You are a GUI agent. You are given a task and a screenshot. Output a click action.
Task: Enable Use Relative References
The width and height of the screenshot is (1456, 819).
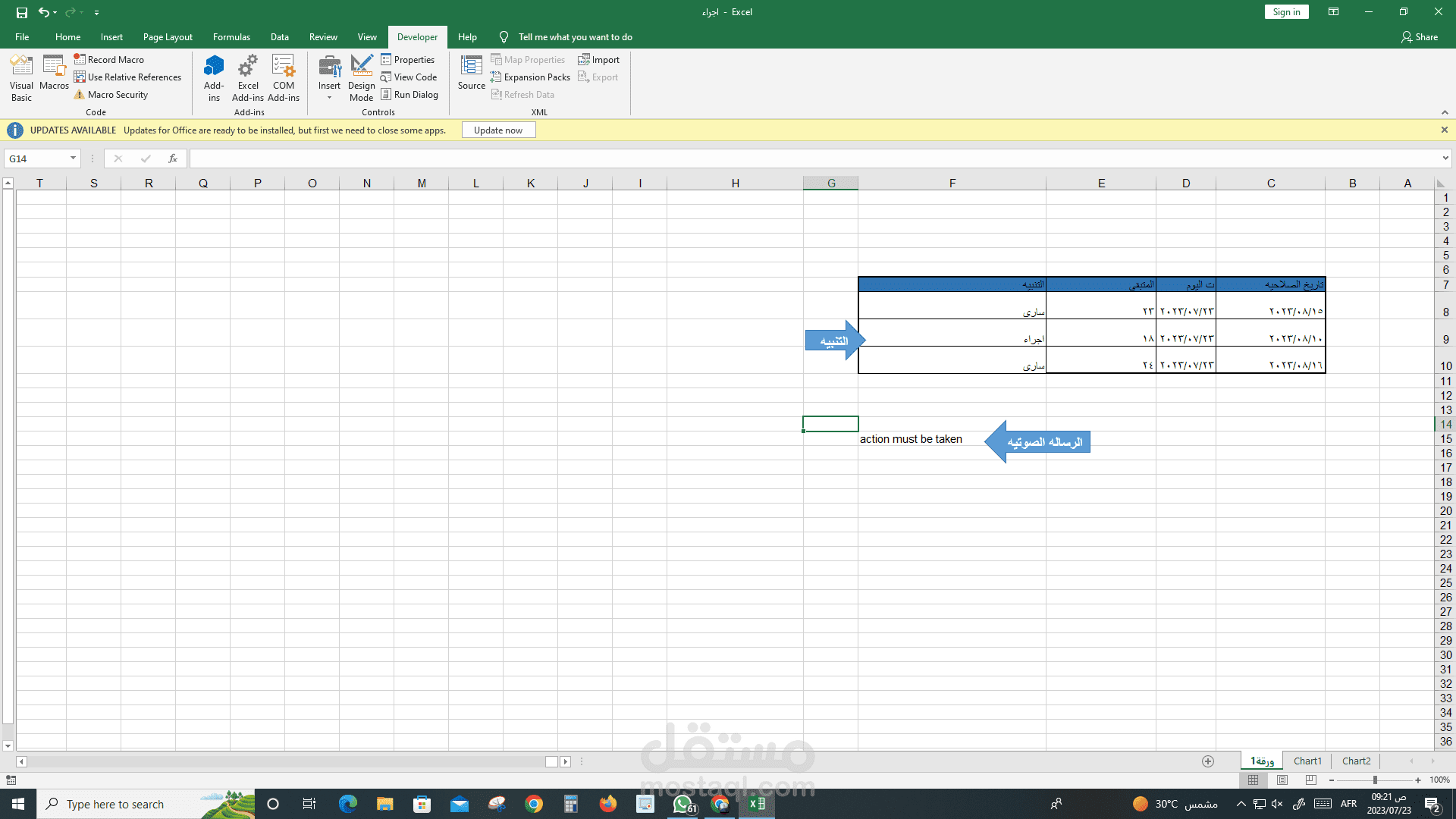128,76
